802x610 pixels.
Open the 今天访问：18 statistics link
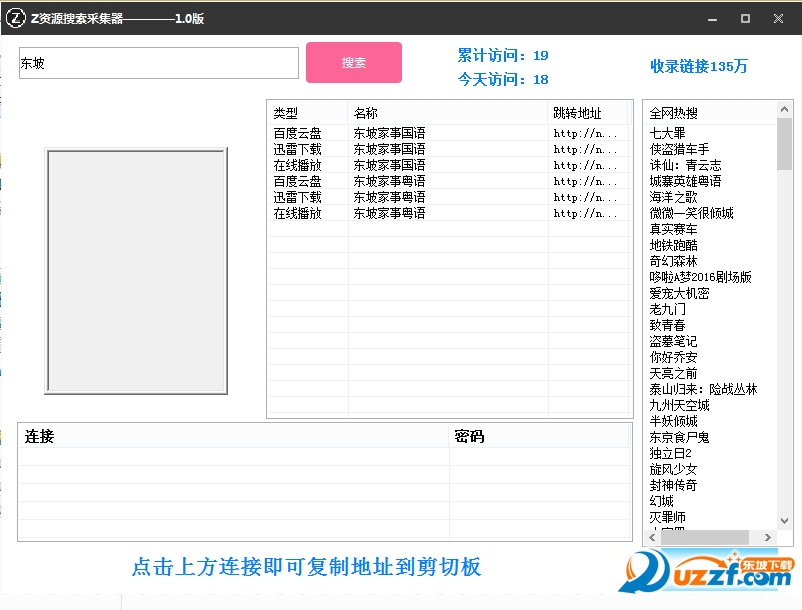point(502,79)
